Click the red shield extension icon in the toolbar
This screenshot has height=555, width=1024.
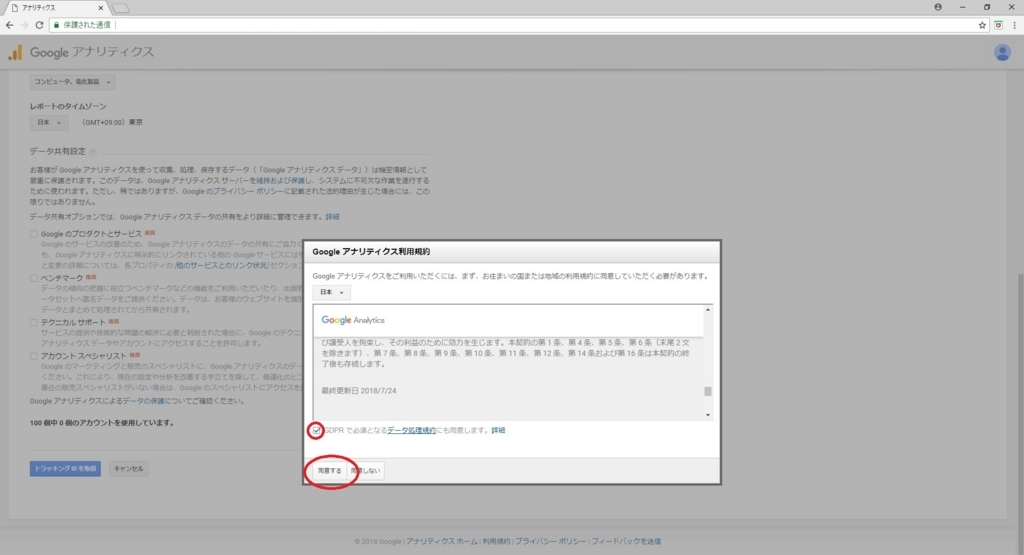pos(999,25)
